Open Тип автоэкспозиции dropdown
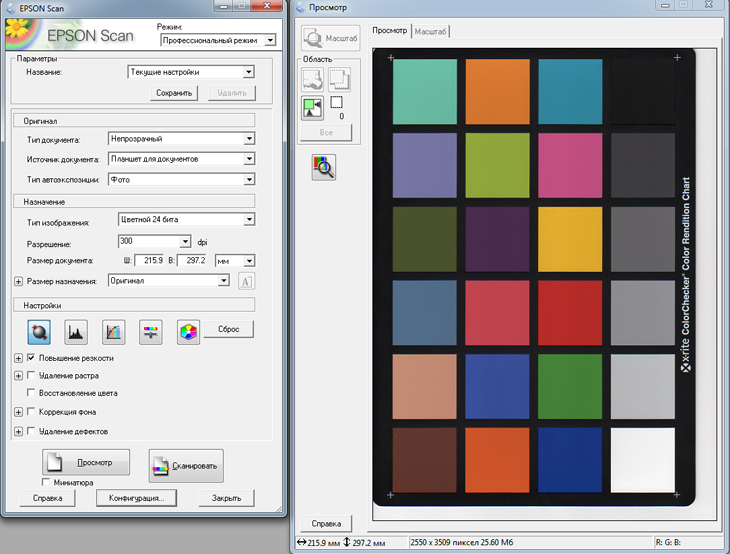 pos(182,179)
